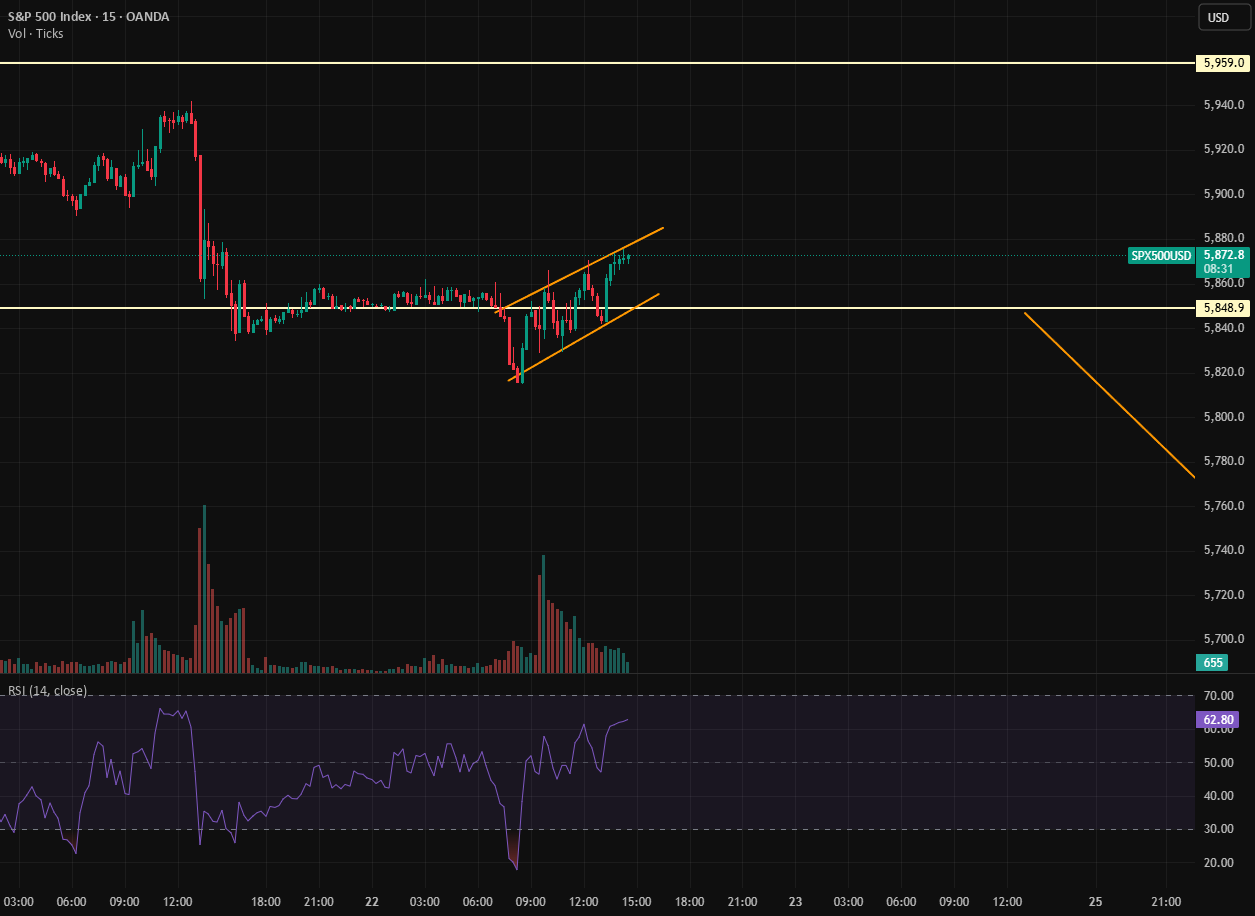Click the 70.00 RSI level label
1255x916 pixels.
[1217, 695]
